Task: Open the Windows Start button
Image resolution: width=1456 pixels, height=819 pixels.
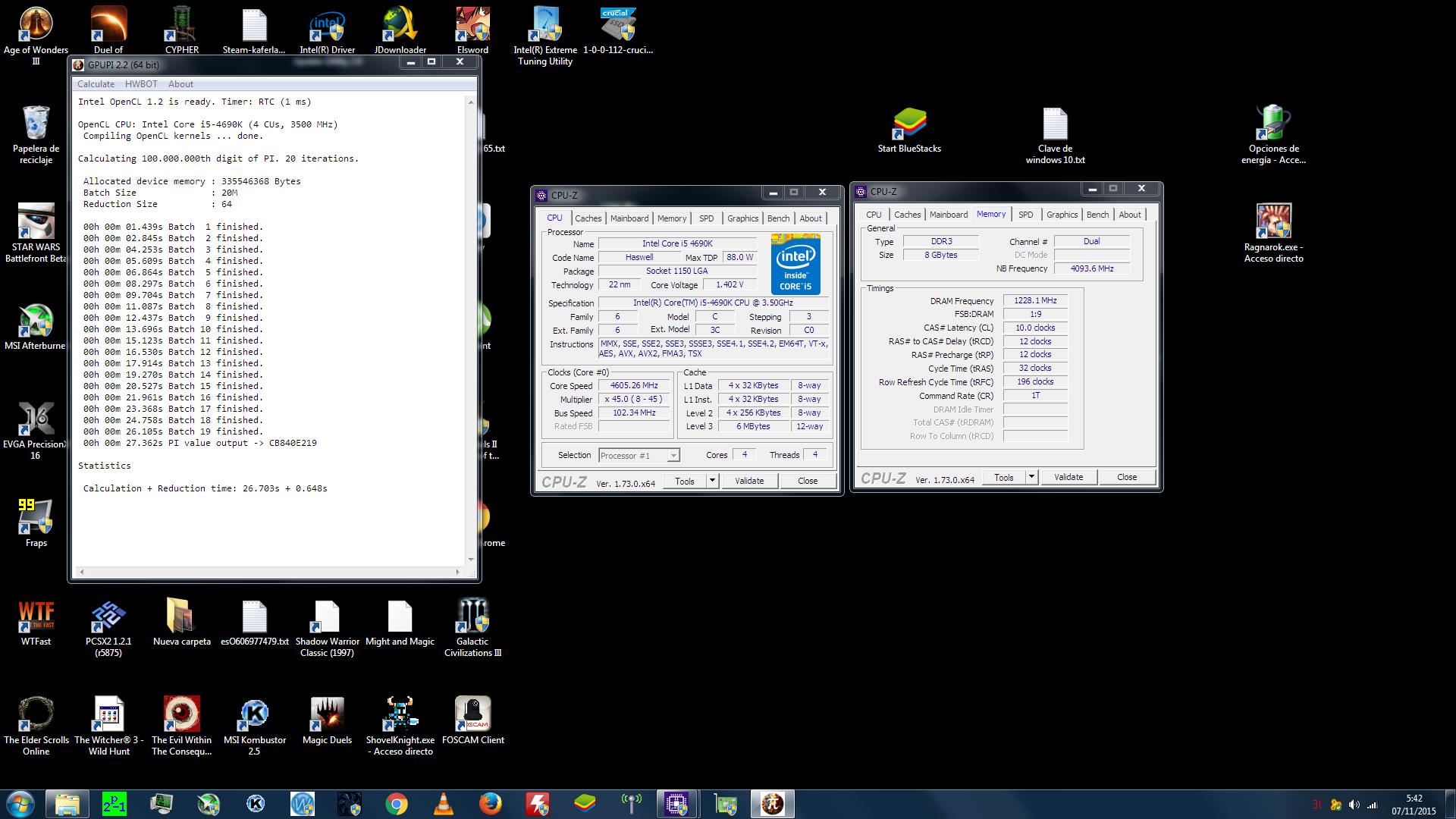Action: [x=20, y=804]
